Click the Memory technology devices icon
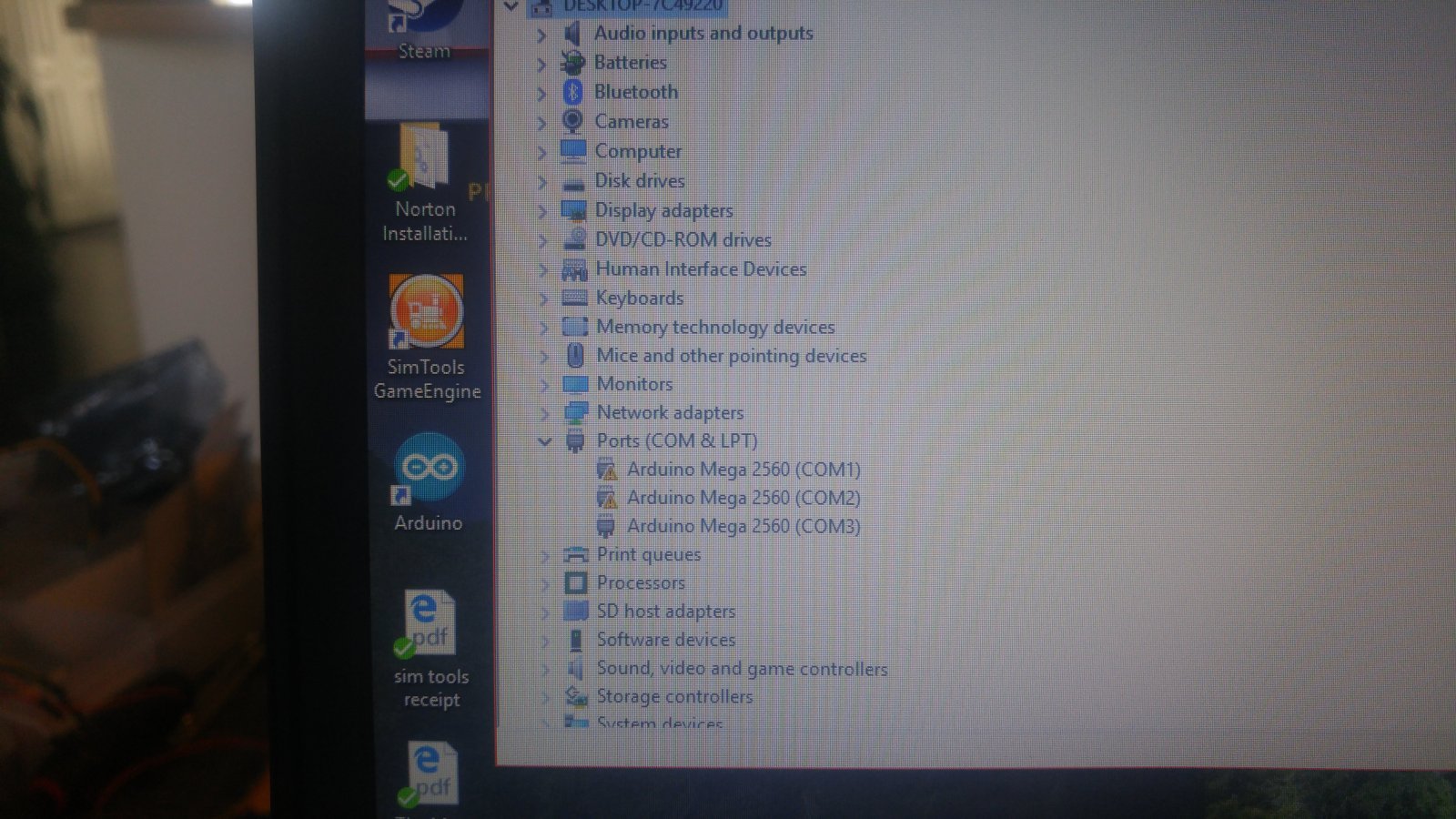The height and width of the screenshot is (819, 1456). [575, 327]
